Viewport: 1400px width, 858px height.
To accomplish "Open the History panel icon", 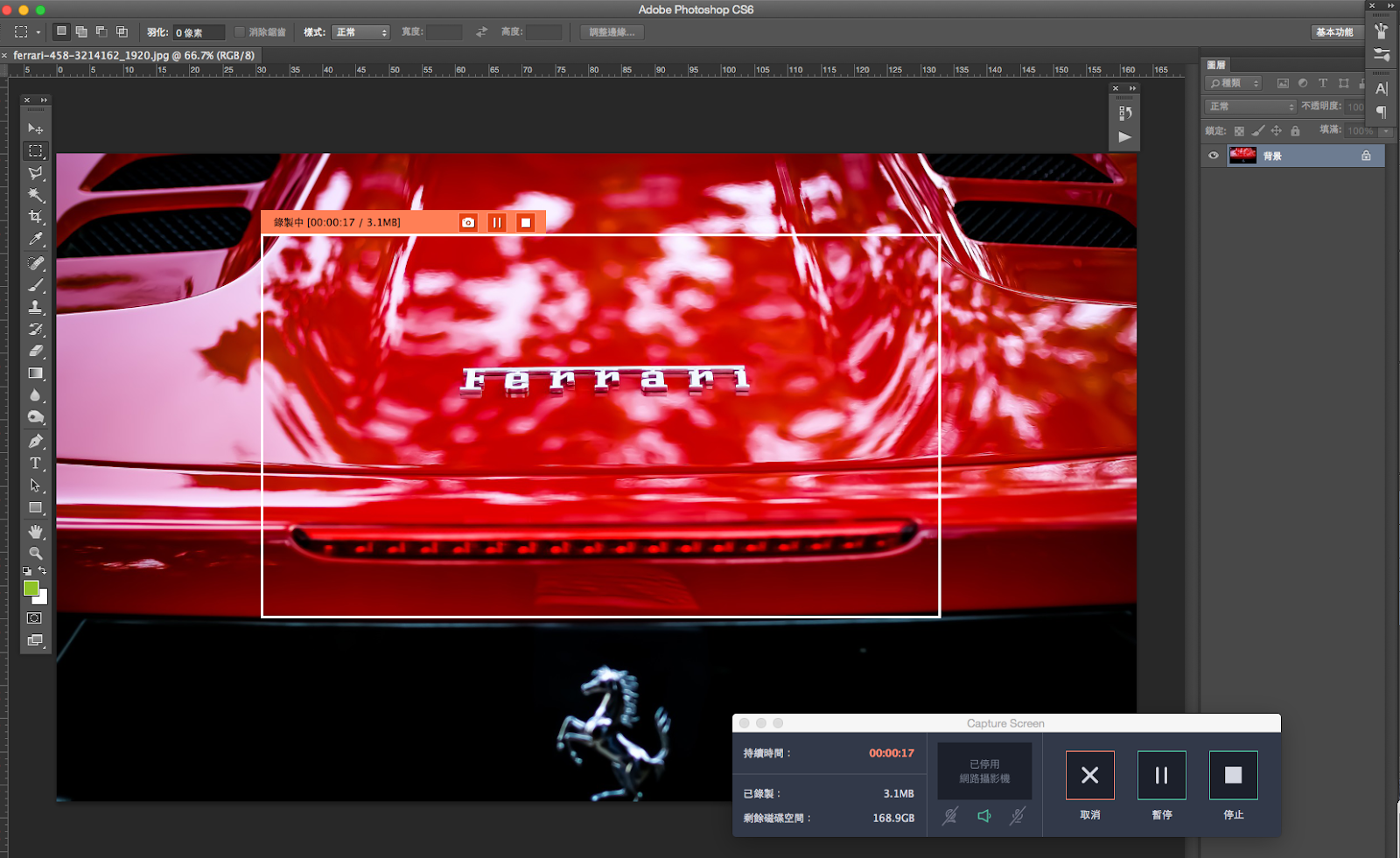I will pyautogui.click(x=1125, y=113).
